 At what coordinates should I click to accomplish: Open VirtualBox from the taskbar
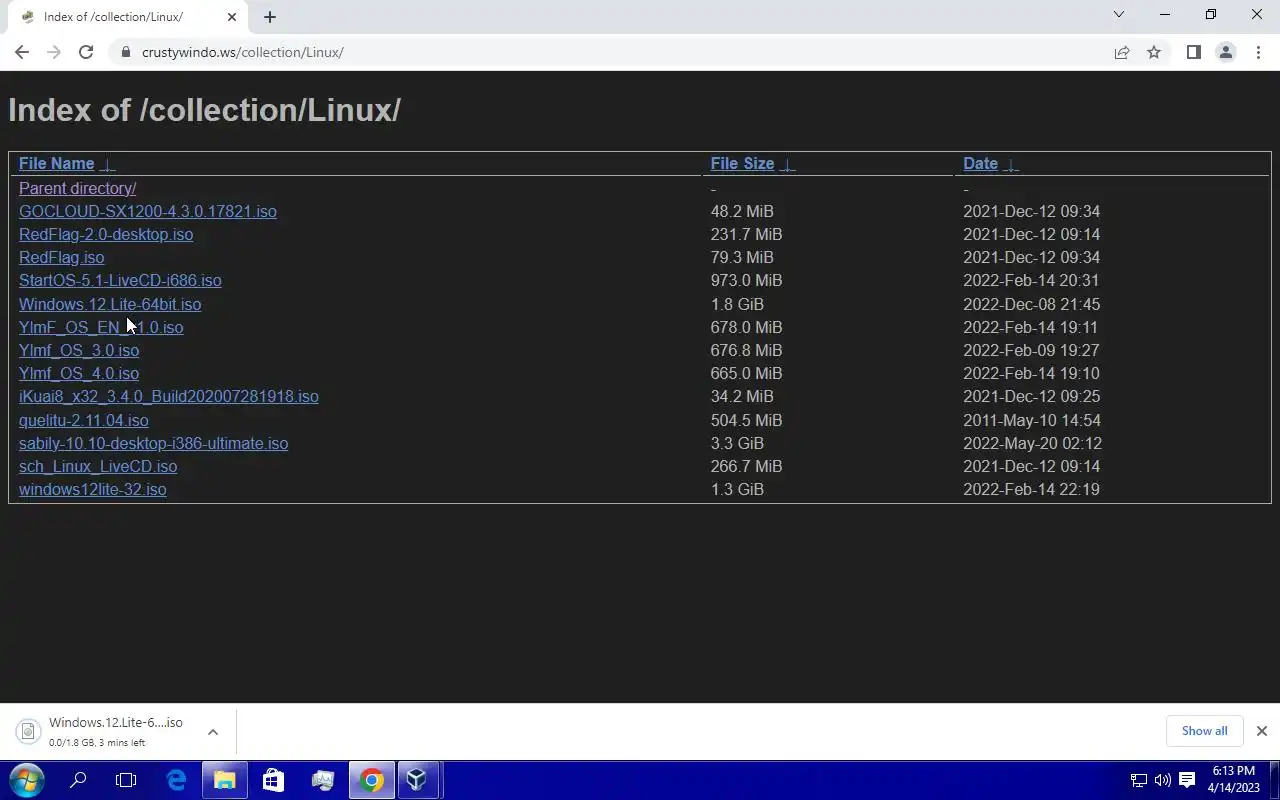pyautogui.click(x=418, y=780)
